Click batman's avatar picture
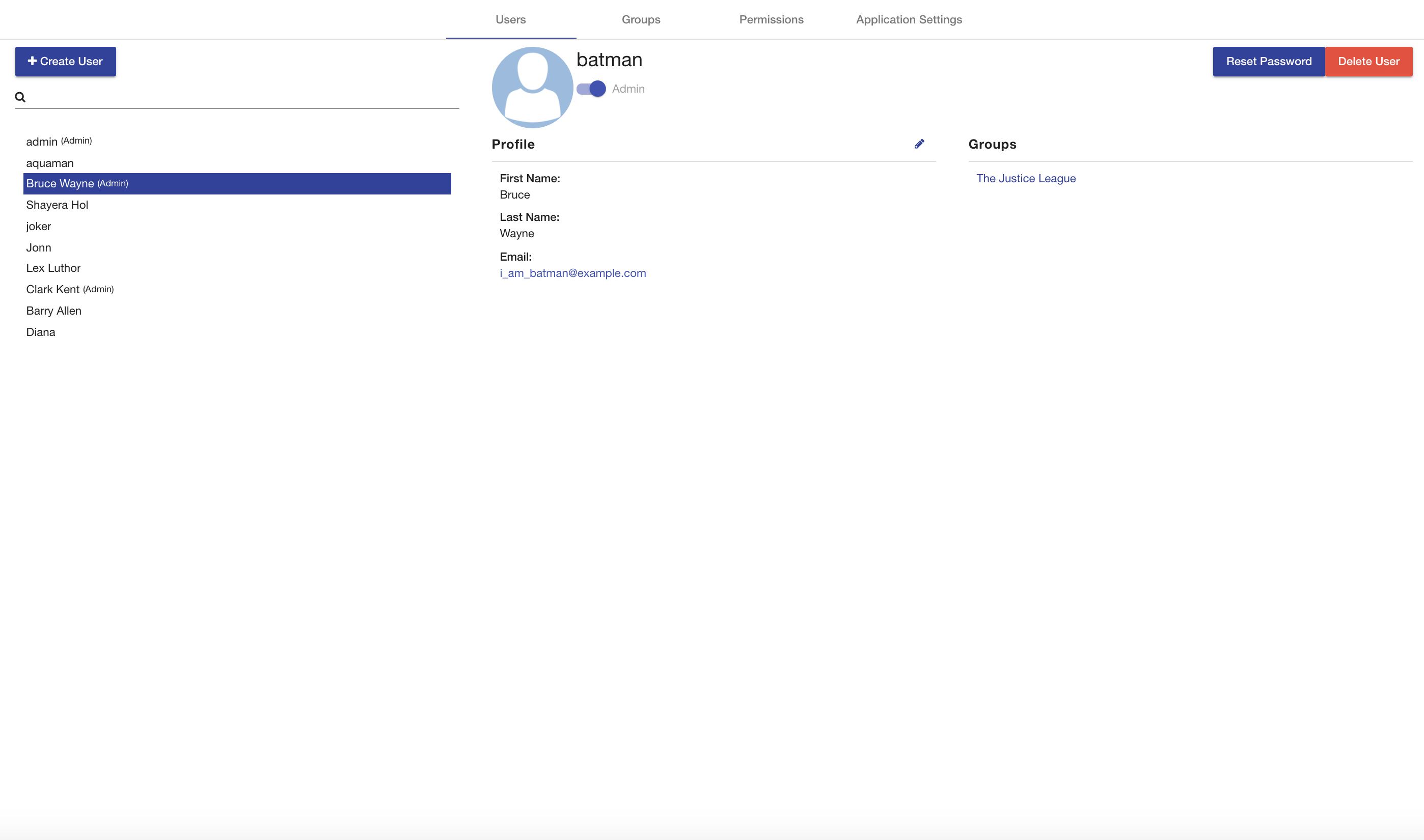 (532, 87)
